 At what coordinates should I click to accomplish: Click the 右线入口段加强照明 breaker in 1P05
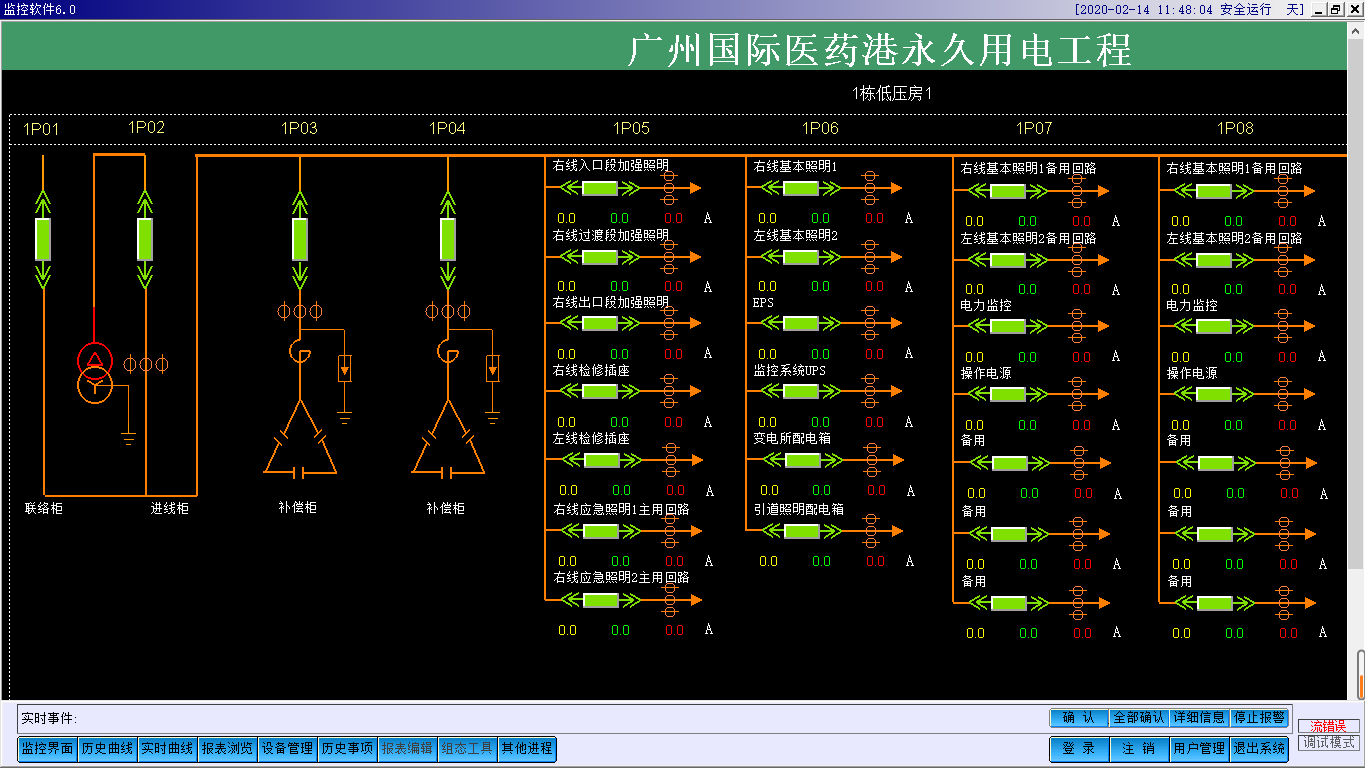(x=600, y=188)
